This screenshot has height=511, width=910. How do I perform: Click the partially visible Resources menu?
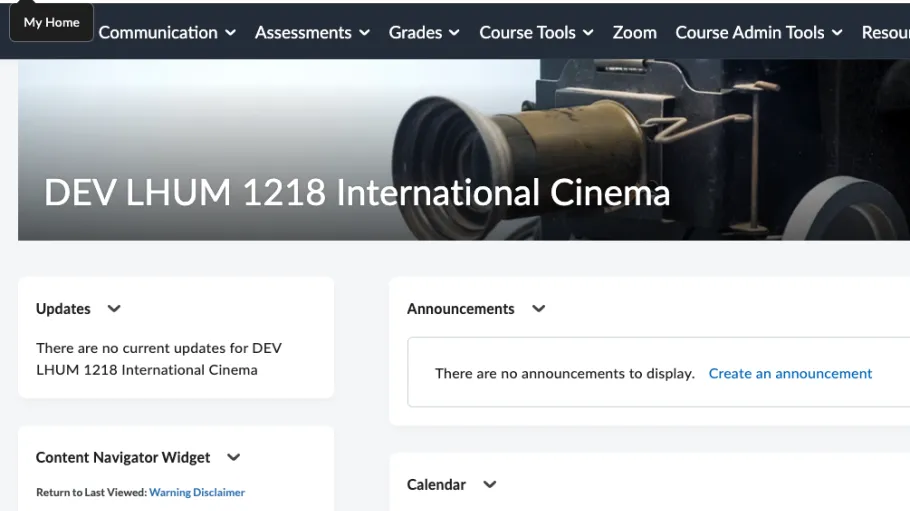click(885, 32)
